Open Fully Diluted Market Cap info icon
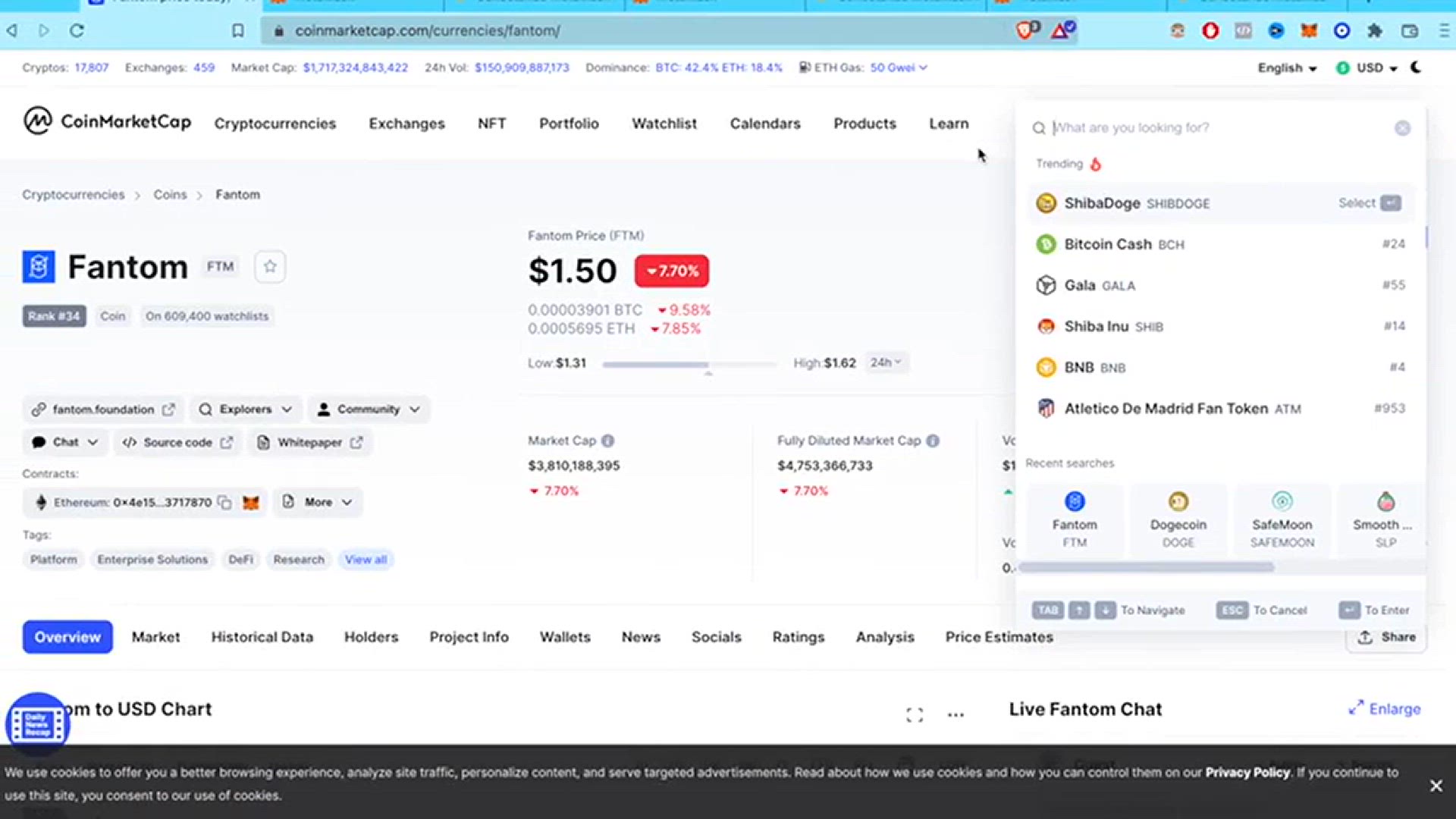1456x819 pixels. coord(933,441)
